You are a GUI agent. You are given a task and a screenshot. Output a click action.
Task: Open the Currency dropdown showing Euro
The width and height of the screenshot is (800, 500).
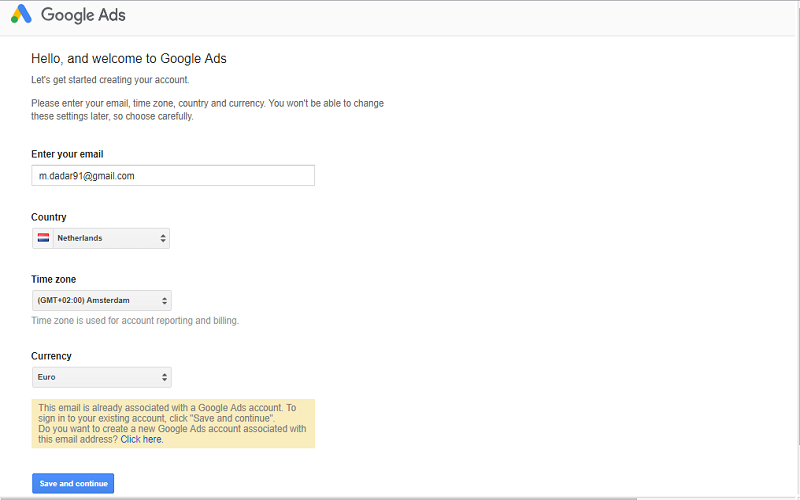(x=102, y=377)
